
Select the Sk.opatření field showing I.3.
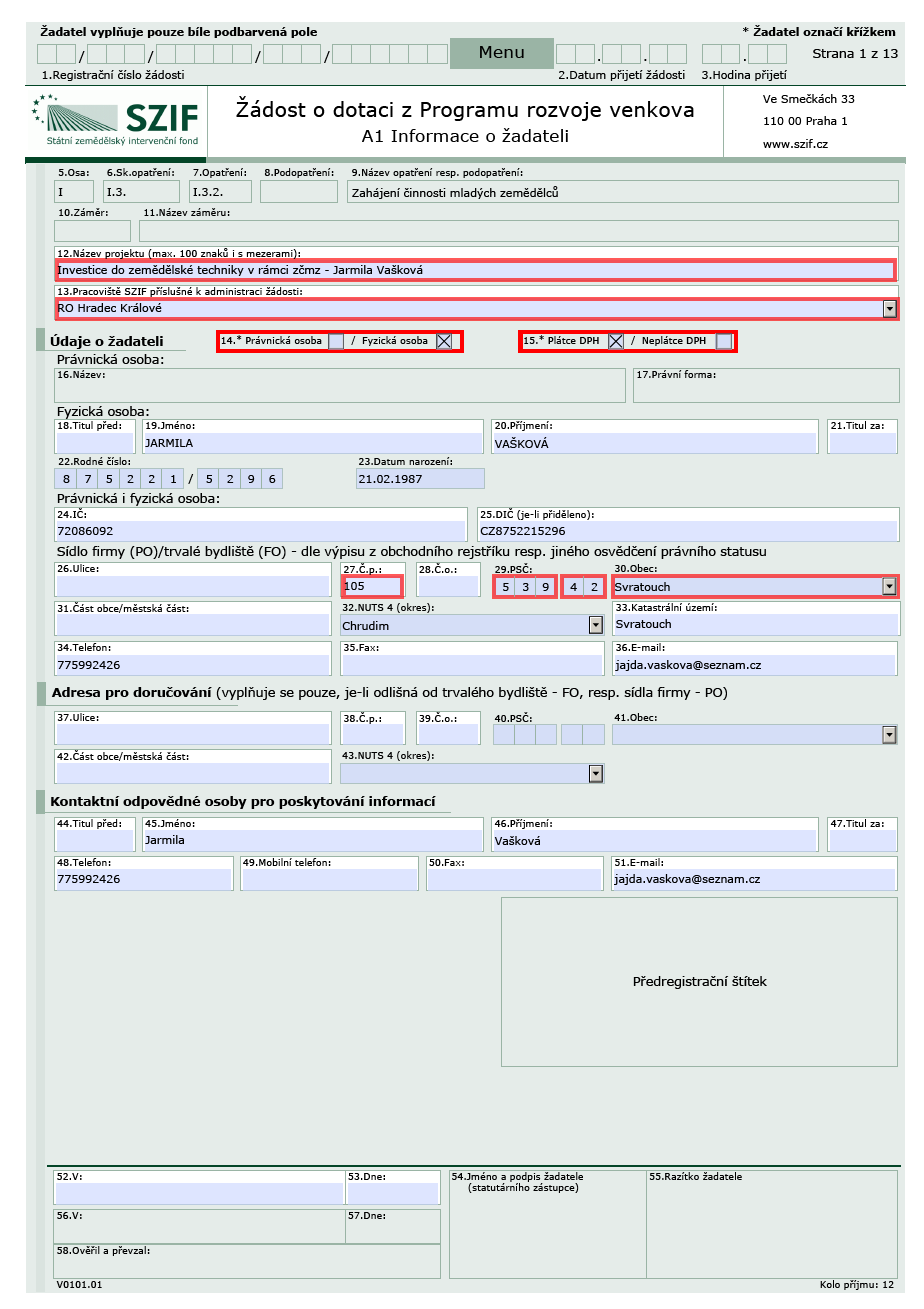141,192
